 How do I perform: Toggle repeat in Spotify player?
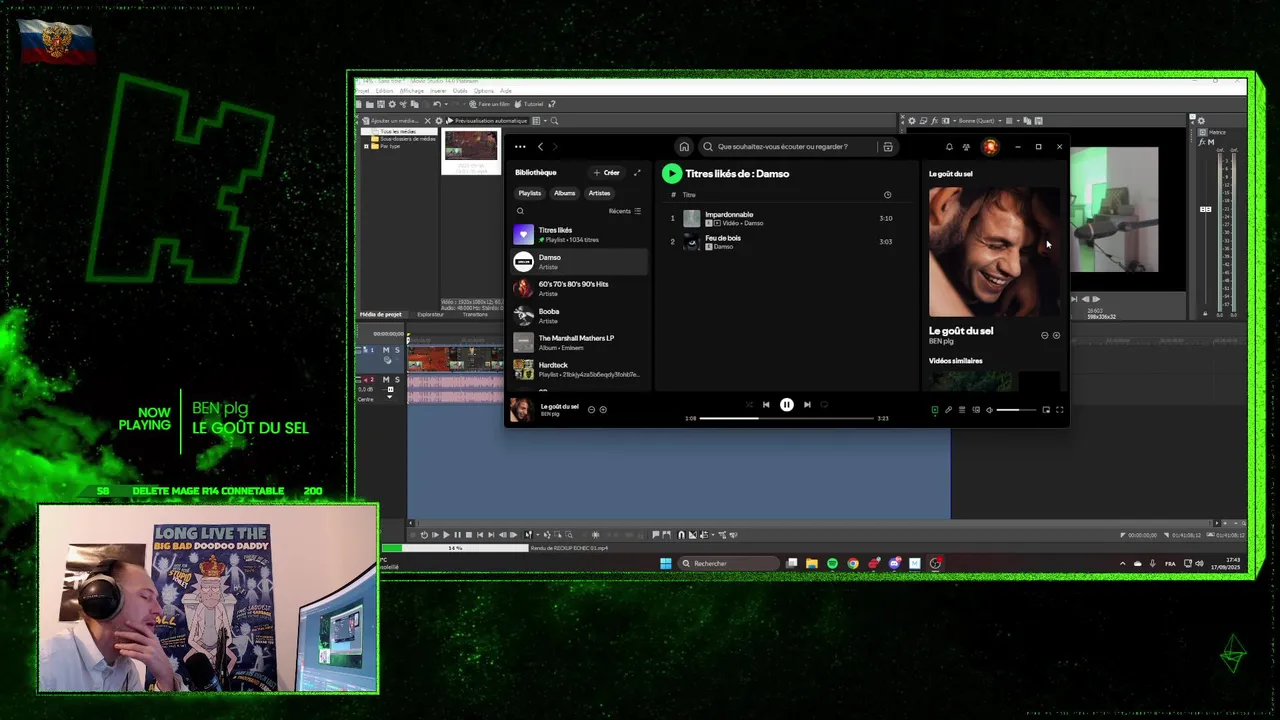[x=825, y=405]
